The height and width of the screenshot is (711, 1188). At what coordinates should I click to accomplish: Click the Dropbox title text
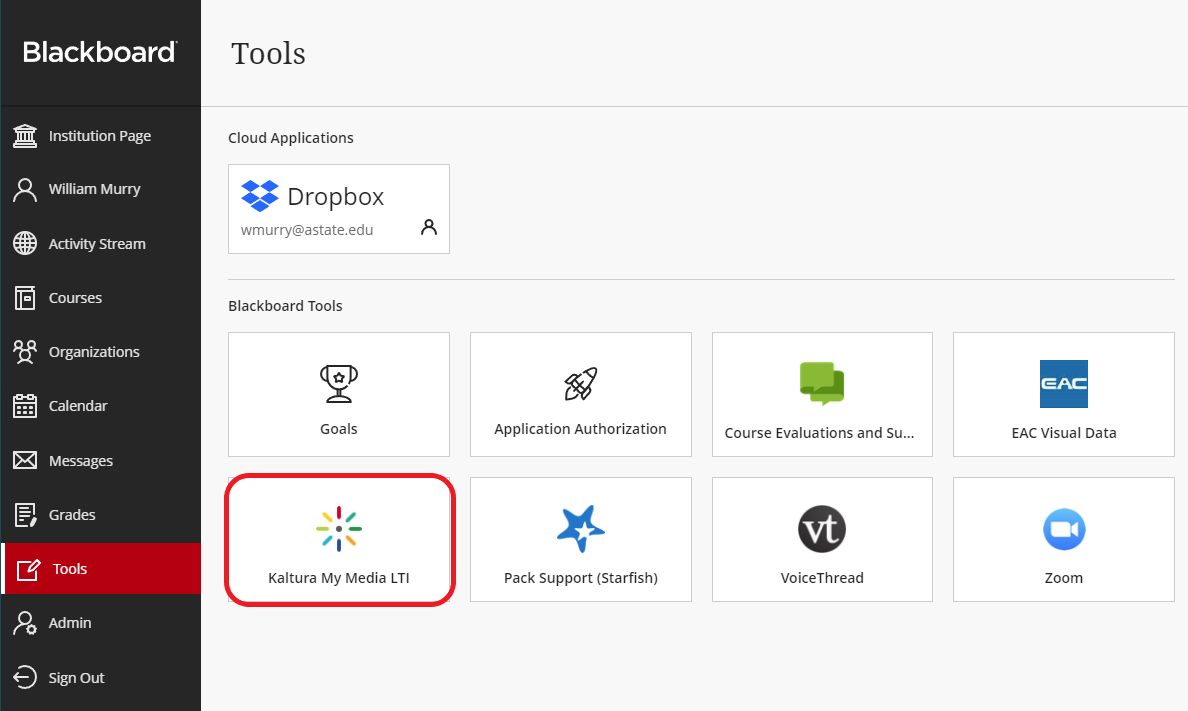336,196
